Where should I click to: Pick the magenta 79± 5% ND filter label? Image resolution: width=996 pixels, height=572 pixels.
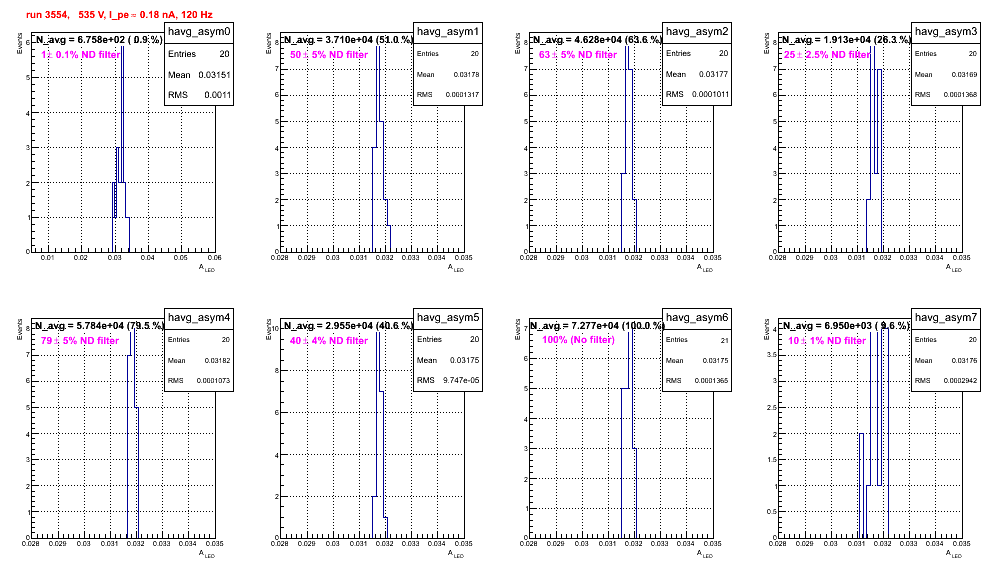tap(80, 341)
